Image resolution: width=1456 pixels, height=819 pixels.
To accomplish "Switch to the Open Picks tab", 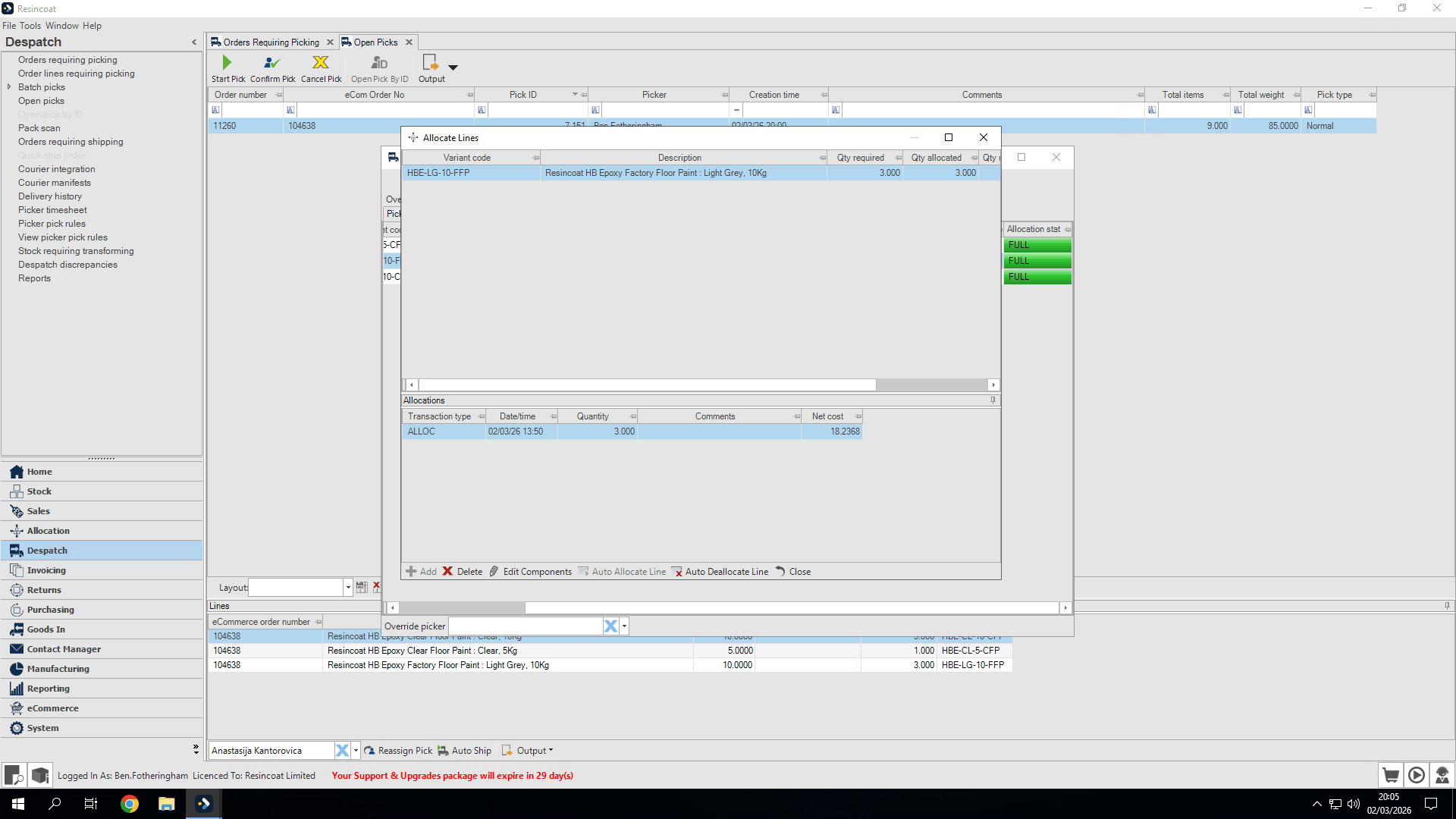I will (375, 42).
